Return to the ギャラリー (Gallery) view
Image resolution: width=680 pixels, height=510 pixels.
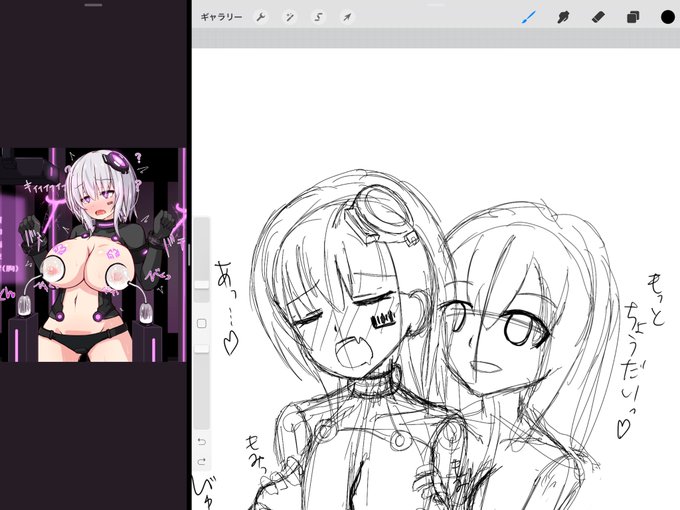point(221,17)
